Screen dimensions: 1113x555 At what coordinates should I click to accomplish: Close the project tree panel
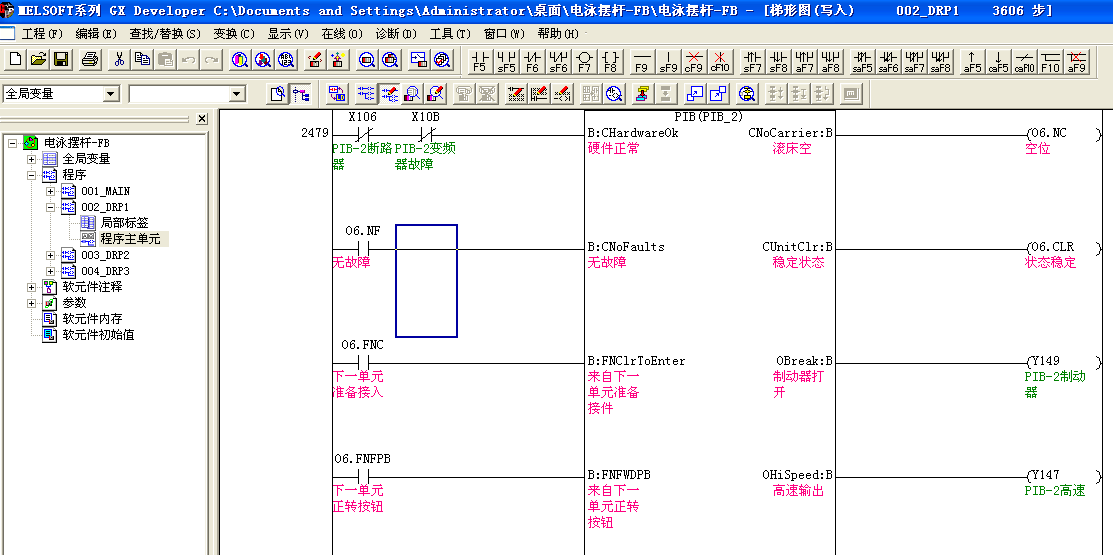[201, 119]
